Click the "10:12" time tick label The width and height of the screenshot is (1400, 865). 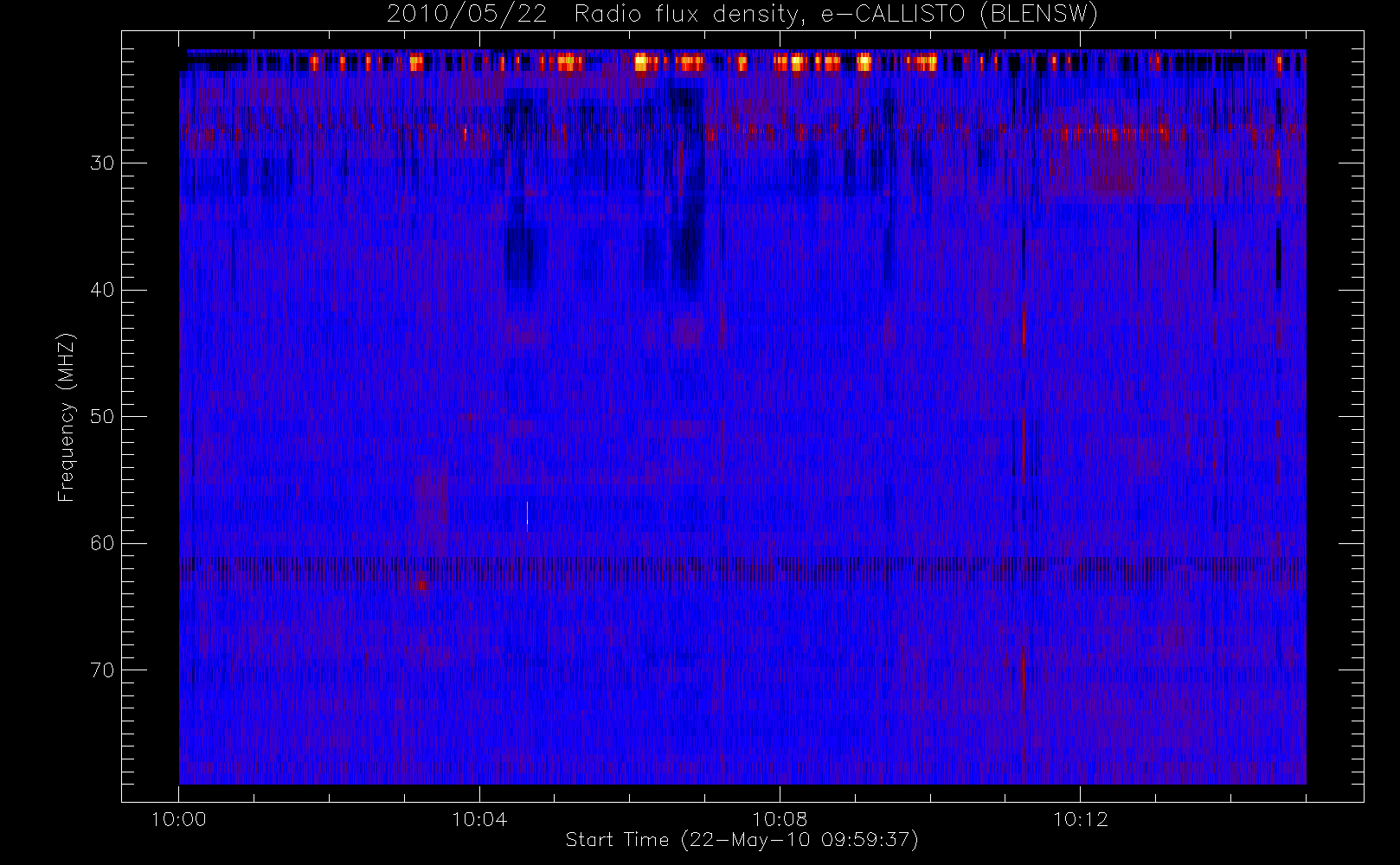(x=1080, y=819)
